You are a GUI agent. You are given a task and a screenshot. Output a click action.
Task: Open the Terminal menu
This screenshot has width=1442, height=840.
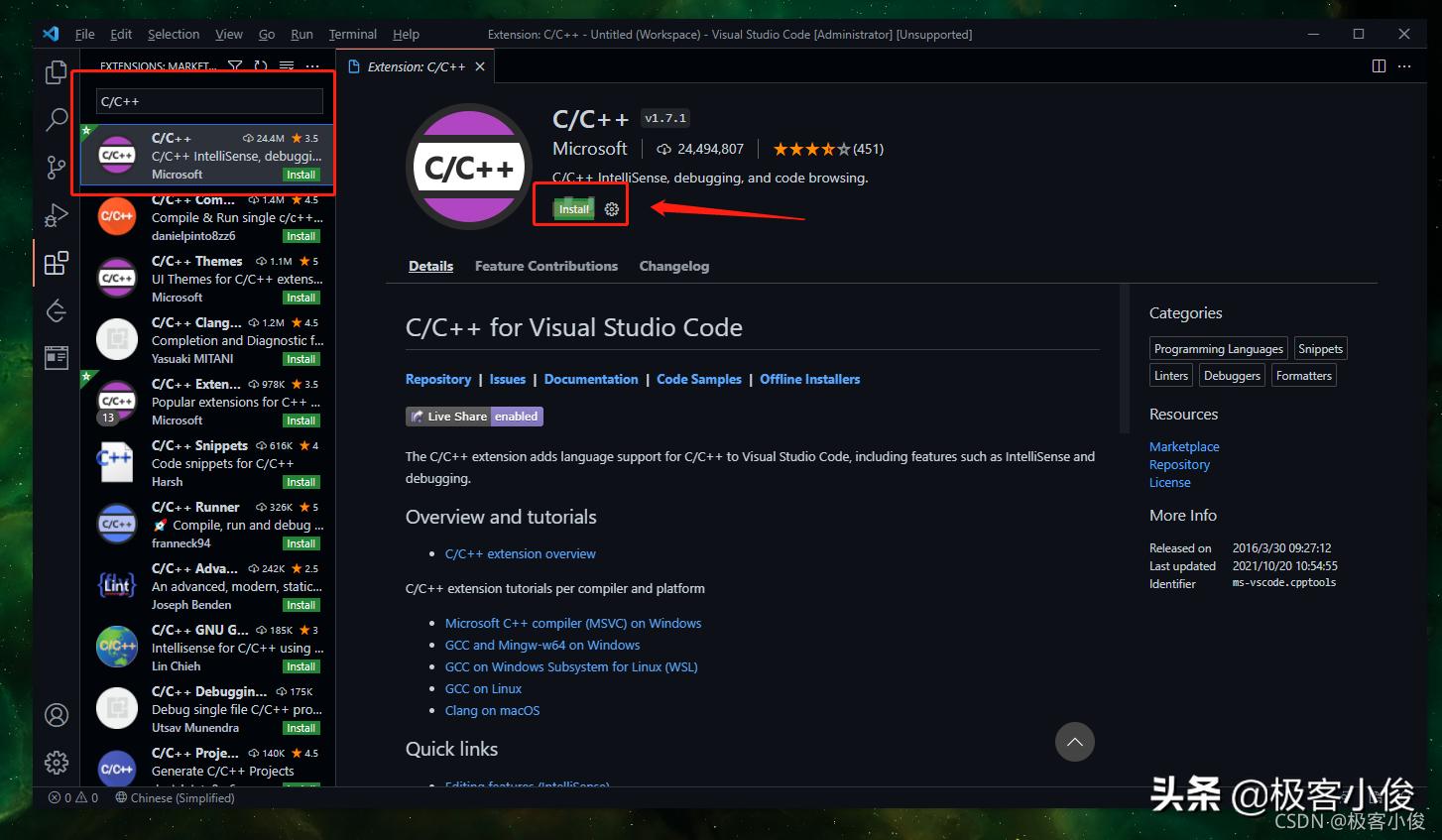[x=353, y=34]
